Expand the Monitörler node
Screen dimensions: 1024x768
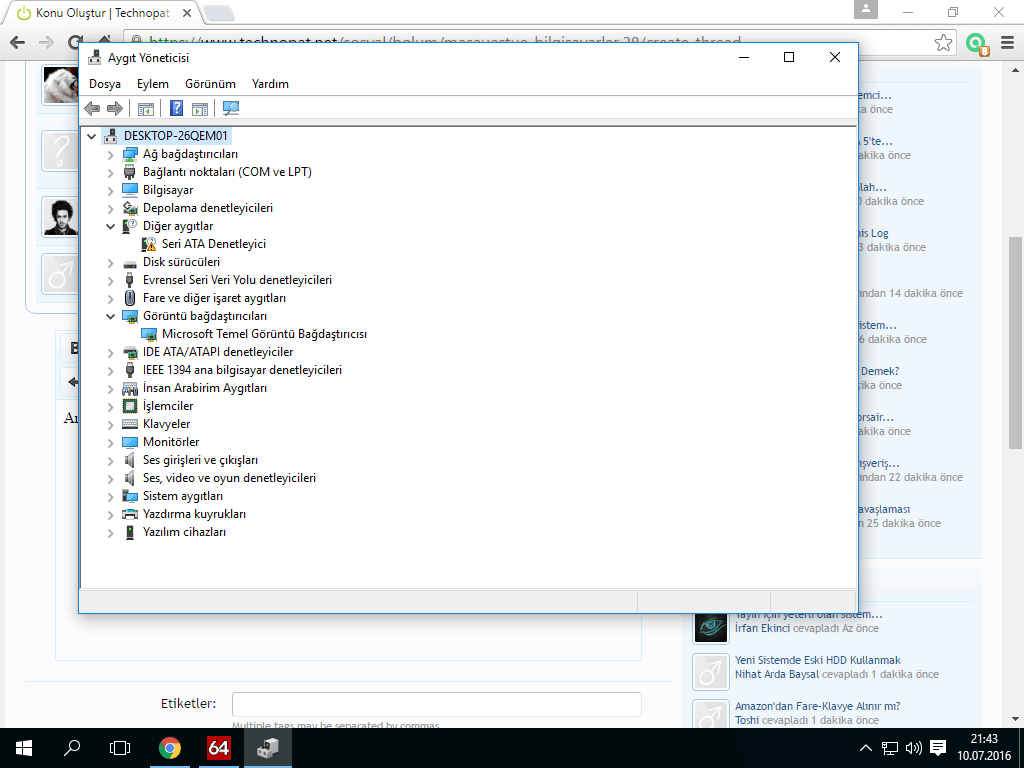point(111,443)
